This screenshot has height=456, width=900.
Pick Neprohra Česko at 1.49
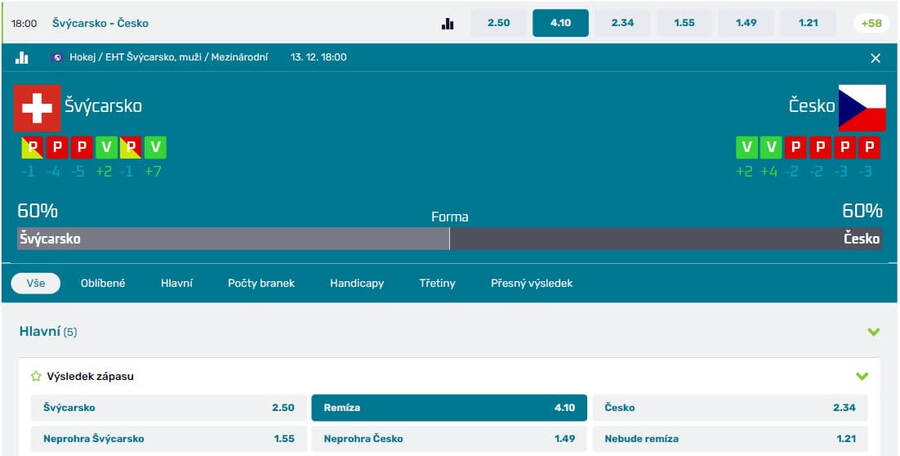coord(449,438)
